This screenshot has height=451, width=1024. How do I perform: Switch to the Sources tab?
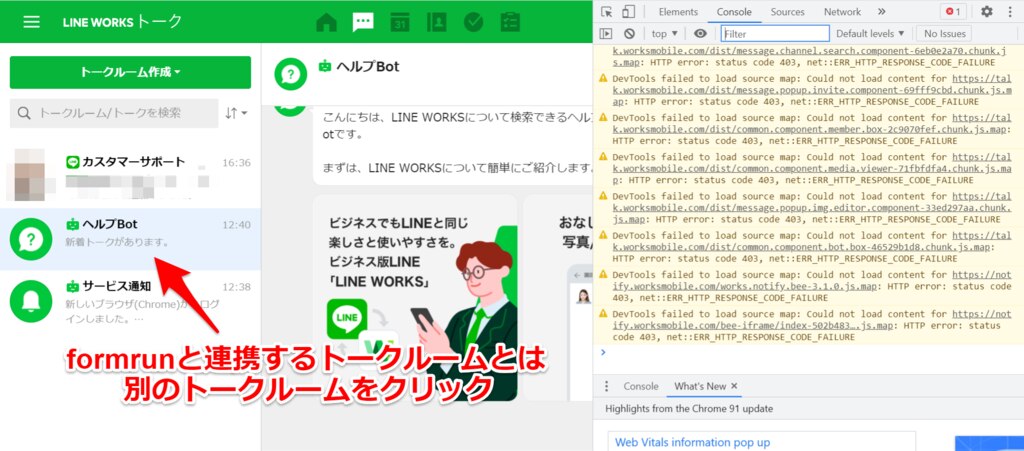pyautogui.click(x=788, y=12)
